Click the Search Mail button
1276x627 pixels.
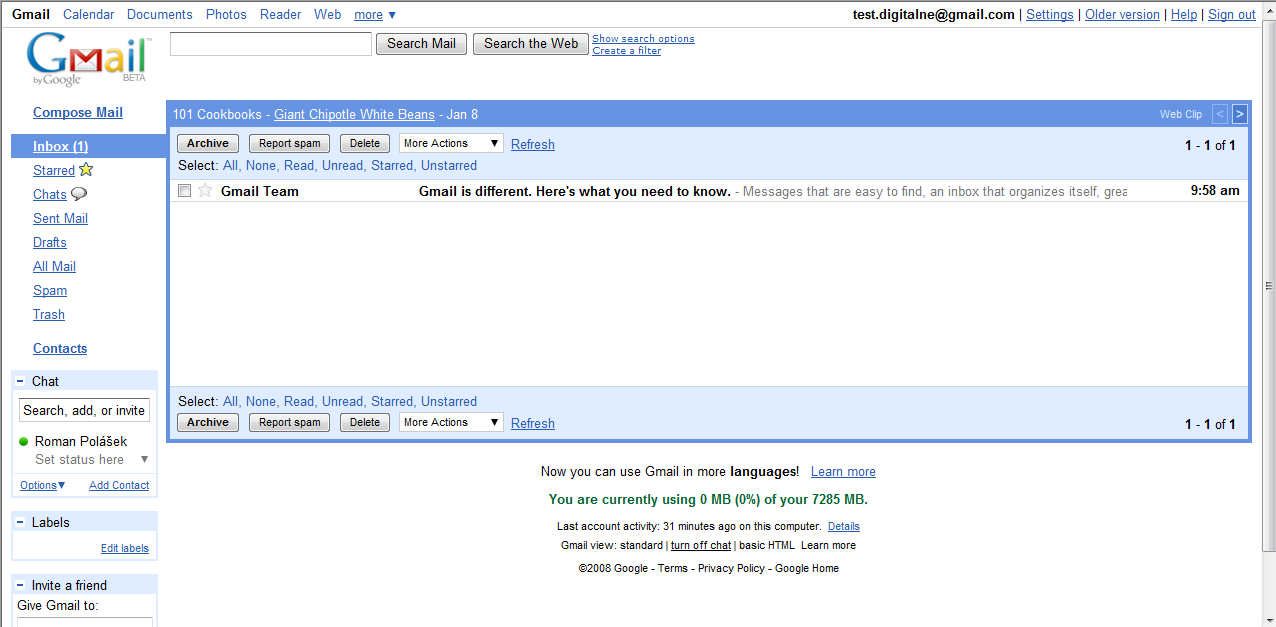point(421,43)
